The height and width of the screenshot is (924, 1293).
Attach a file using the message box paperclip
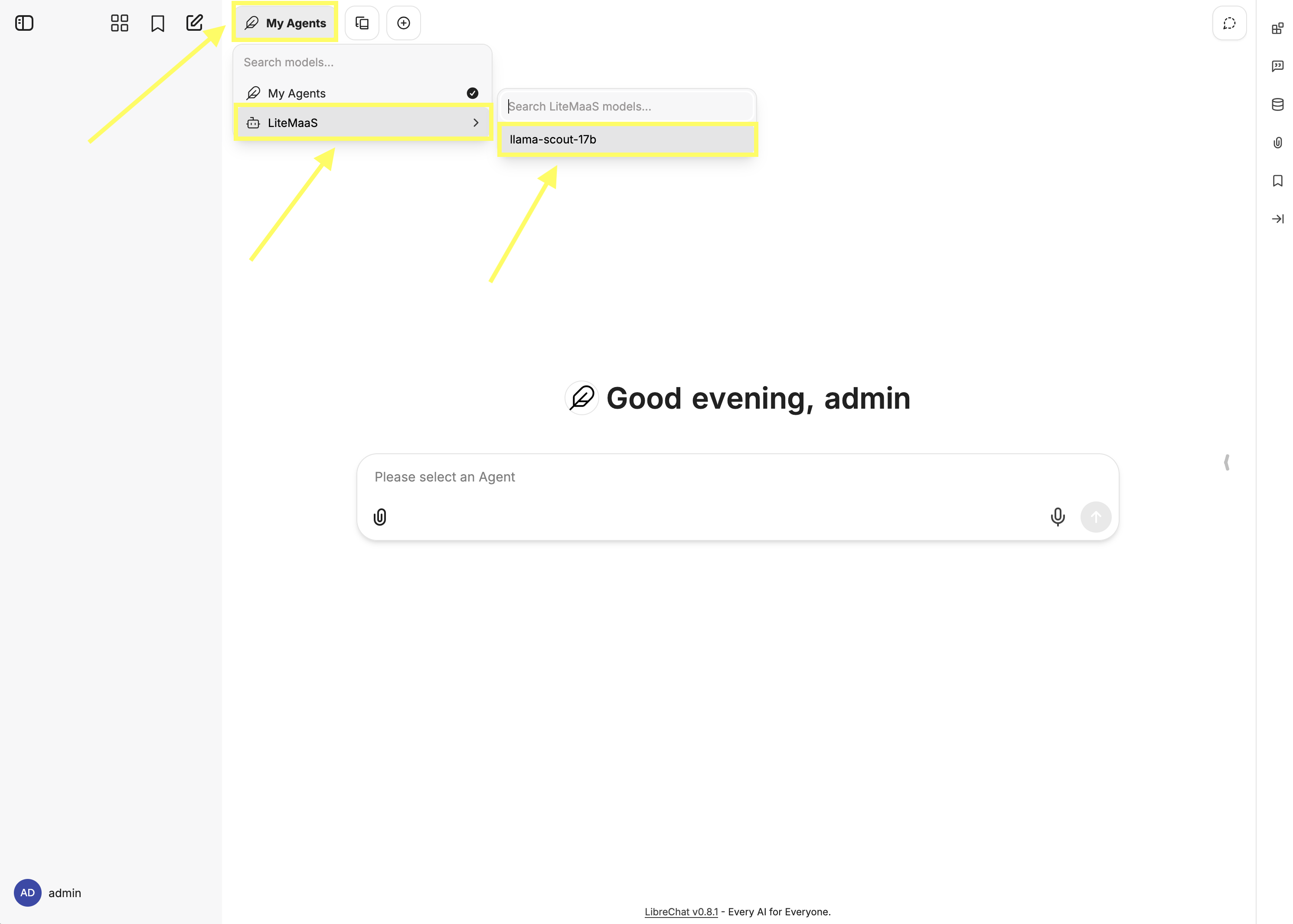point(379,517)
